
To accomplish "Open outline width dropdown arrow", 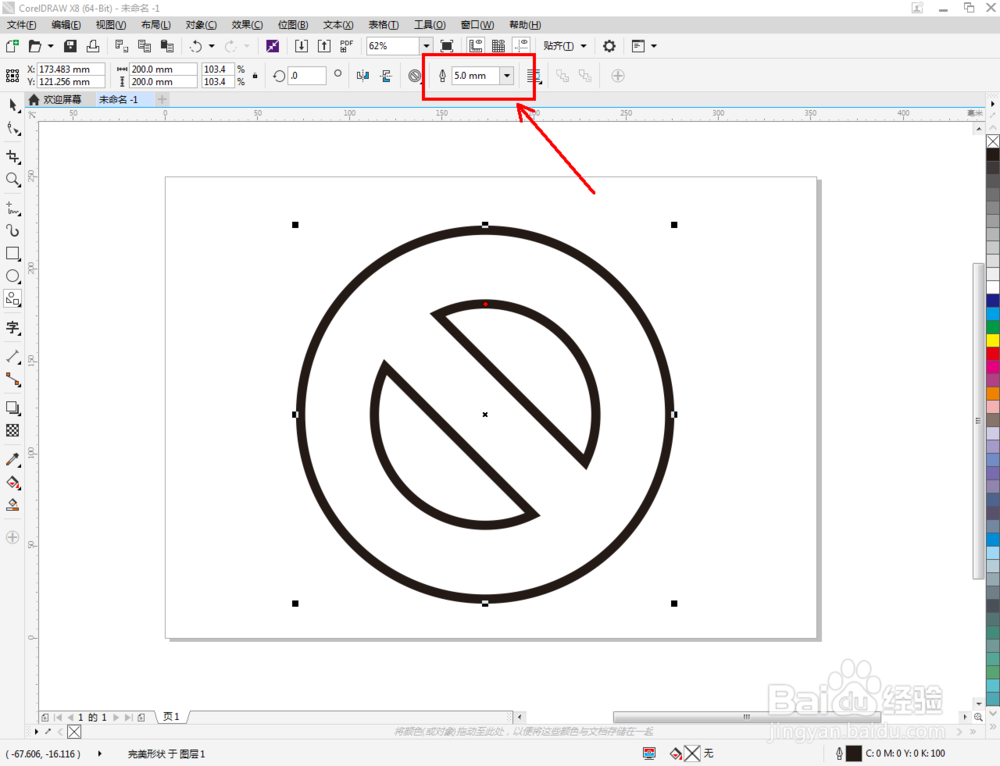I will point(507,76).
